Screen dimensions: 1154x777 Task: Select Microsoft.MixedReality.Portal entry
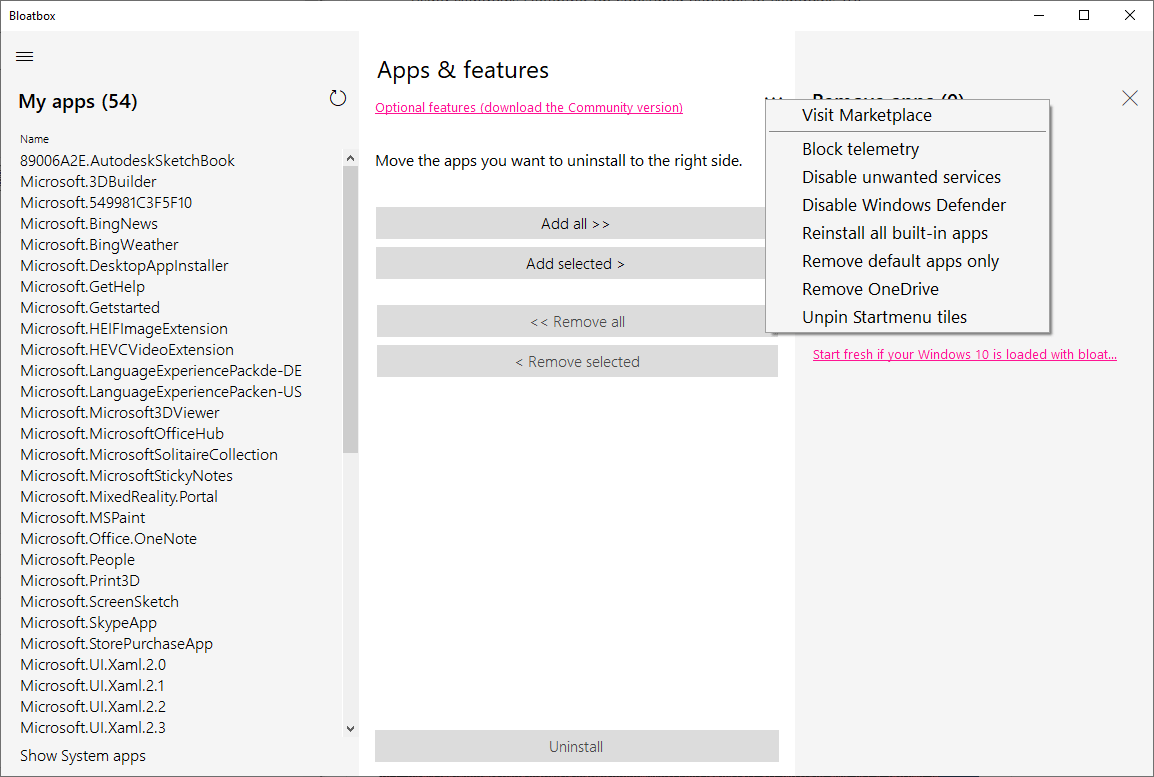point(118,497)
